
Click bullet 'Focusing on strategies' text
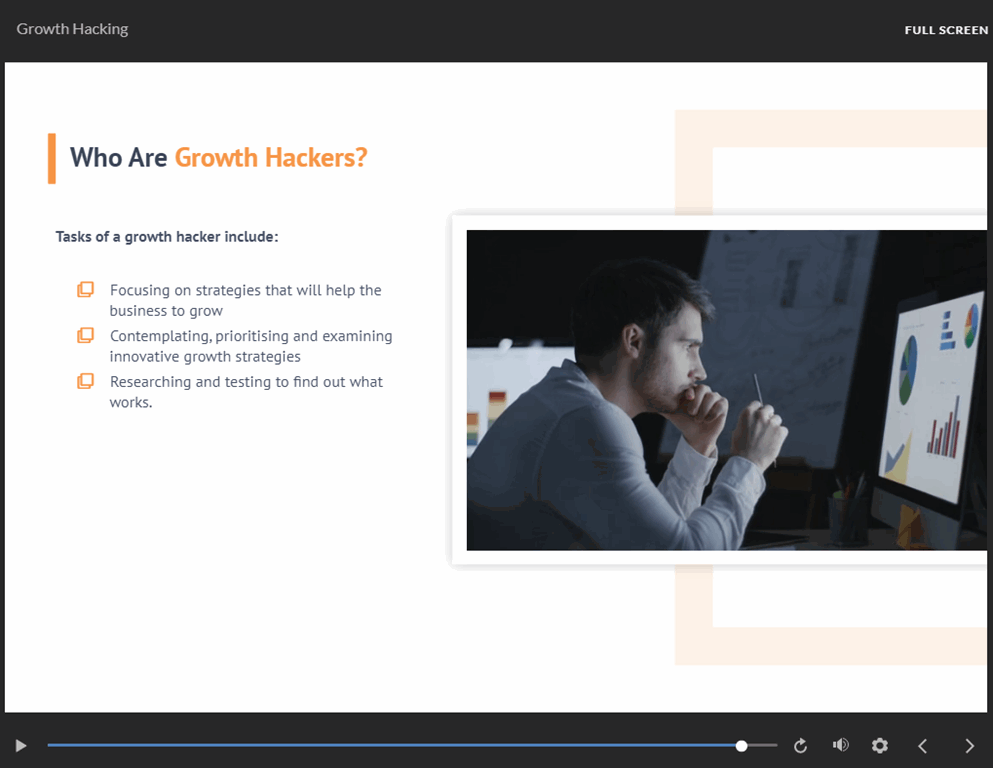click(246, 300)
